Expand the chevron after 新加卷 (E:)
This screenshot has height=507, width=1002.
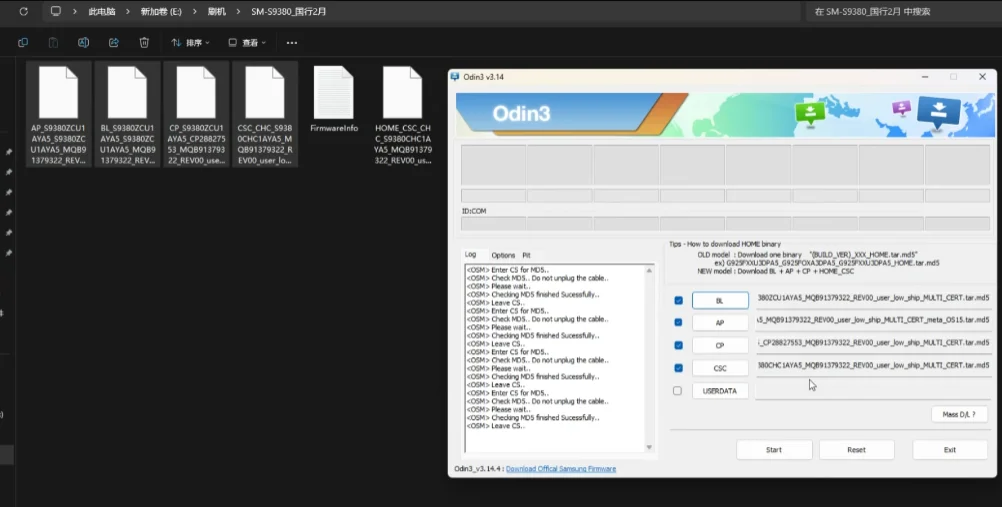[194, 12]
